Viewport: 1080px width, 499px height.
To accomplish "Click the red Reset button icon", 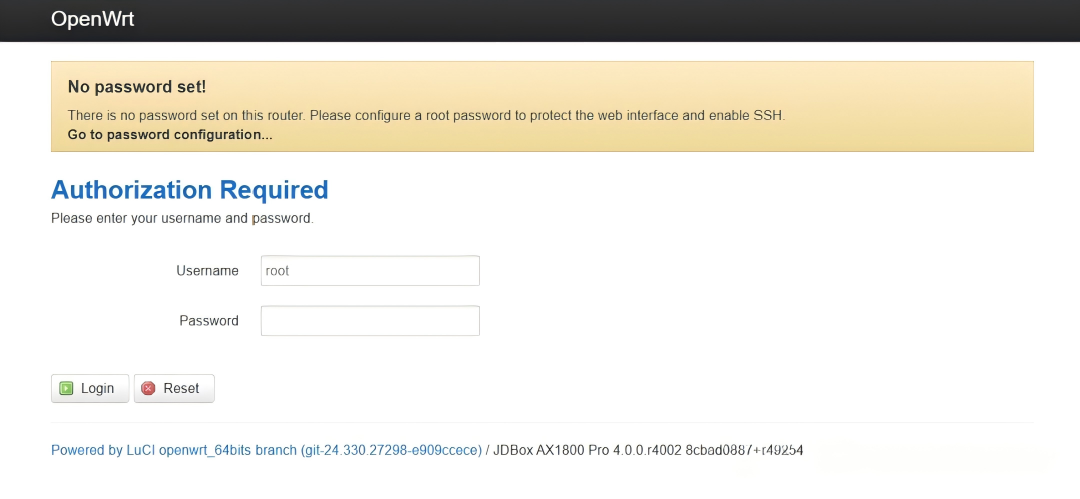I will [x=149, y=388].
